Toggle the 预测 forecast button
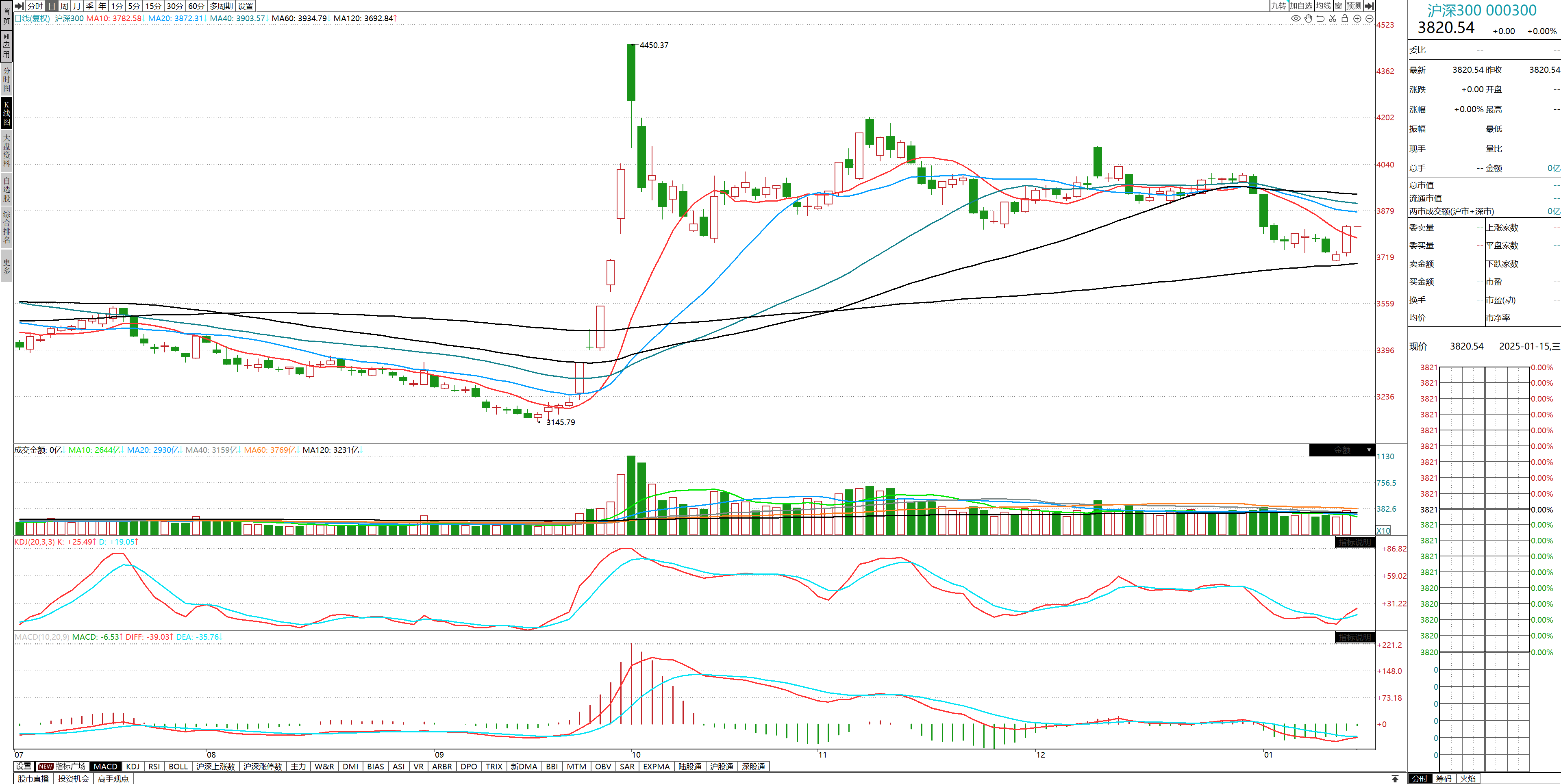The width and height of the screenshot is (1561, 784). click(x=1354, y=5)
